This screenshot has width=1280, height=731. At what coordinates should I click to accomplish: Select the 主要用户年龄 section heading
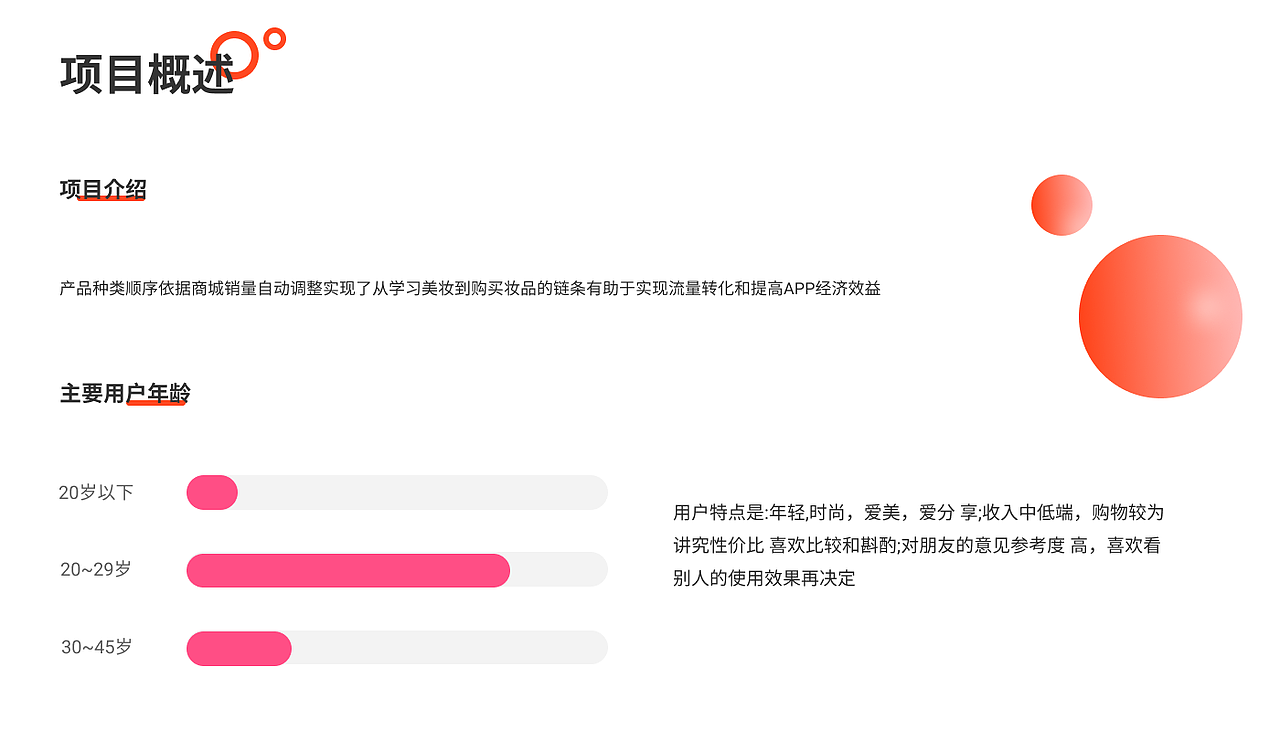pyautogui.click(x=125, y=394)
